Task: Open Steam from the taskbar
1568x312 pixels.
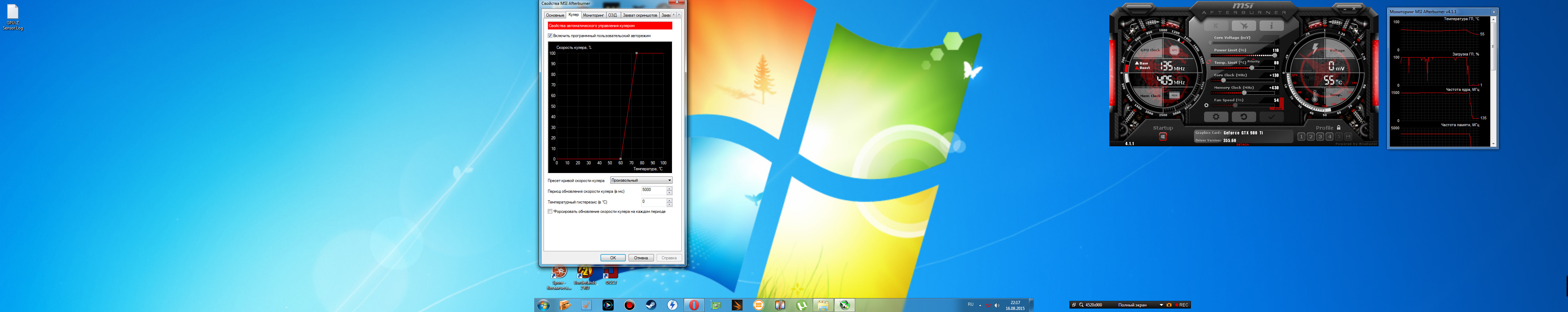Action: [x=651, y=305]
